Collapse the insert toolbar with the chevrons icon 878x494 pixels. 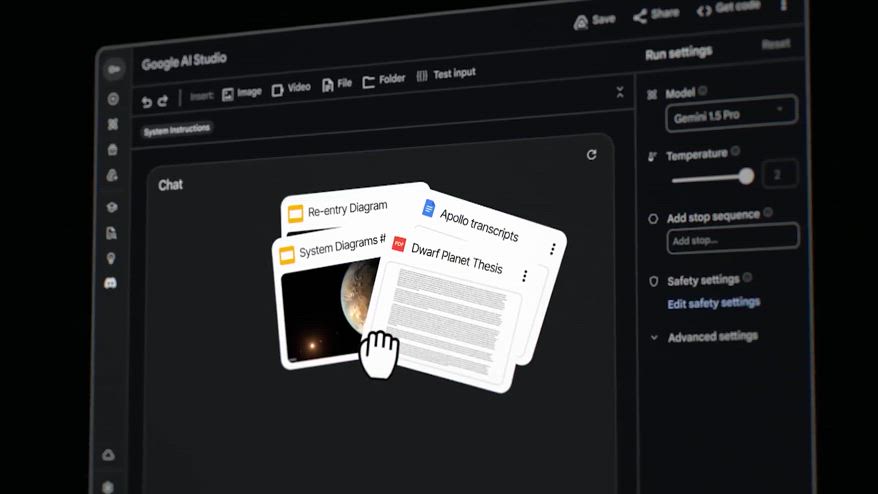(620, 92)
